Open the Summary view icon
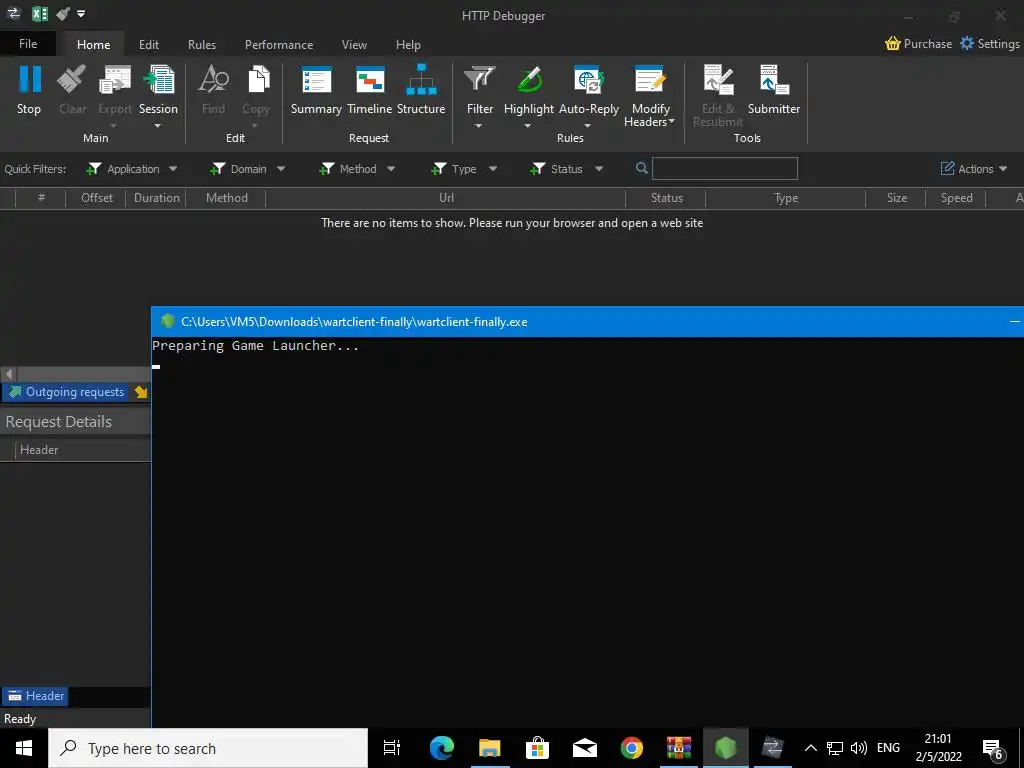 [x=316, y=80]
